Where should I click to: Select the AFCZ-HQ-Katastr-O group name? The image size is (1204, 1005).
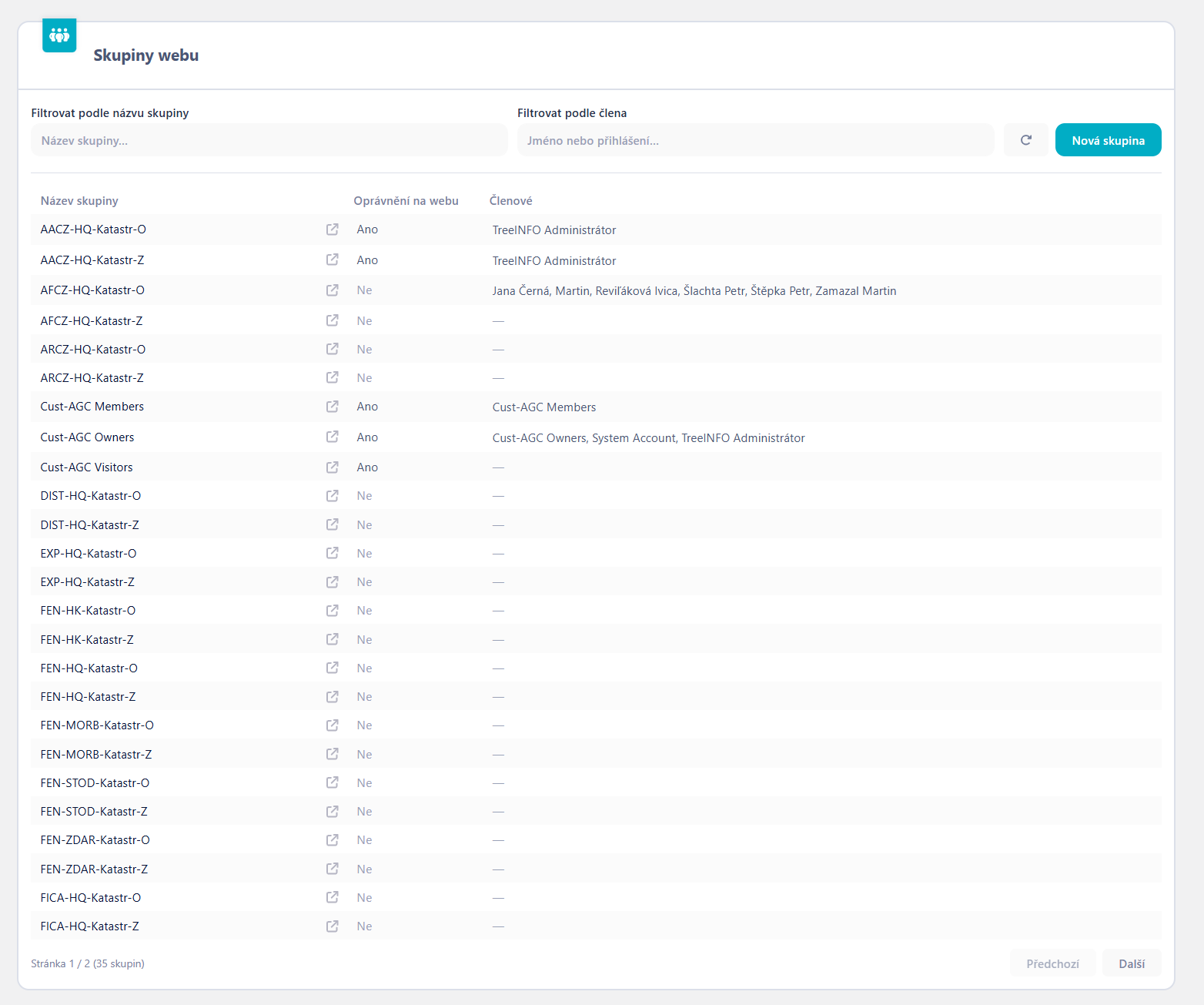[x=92, y=290]
